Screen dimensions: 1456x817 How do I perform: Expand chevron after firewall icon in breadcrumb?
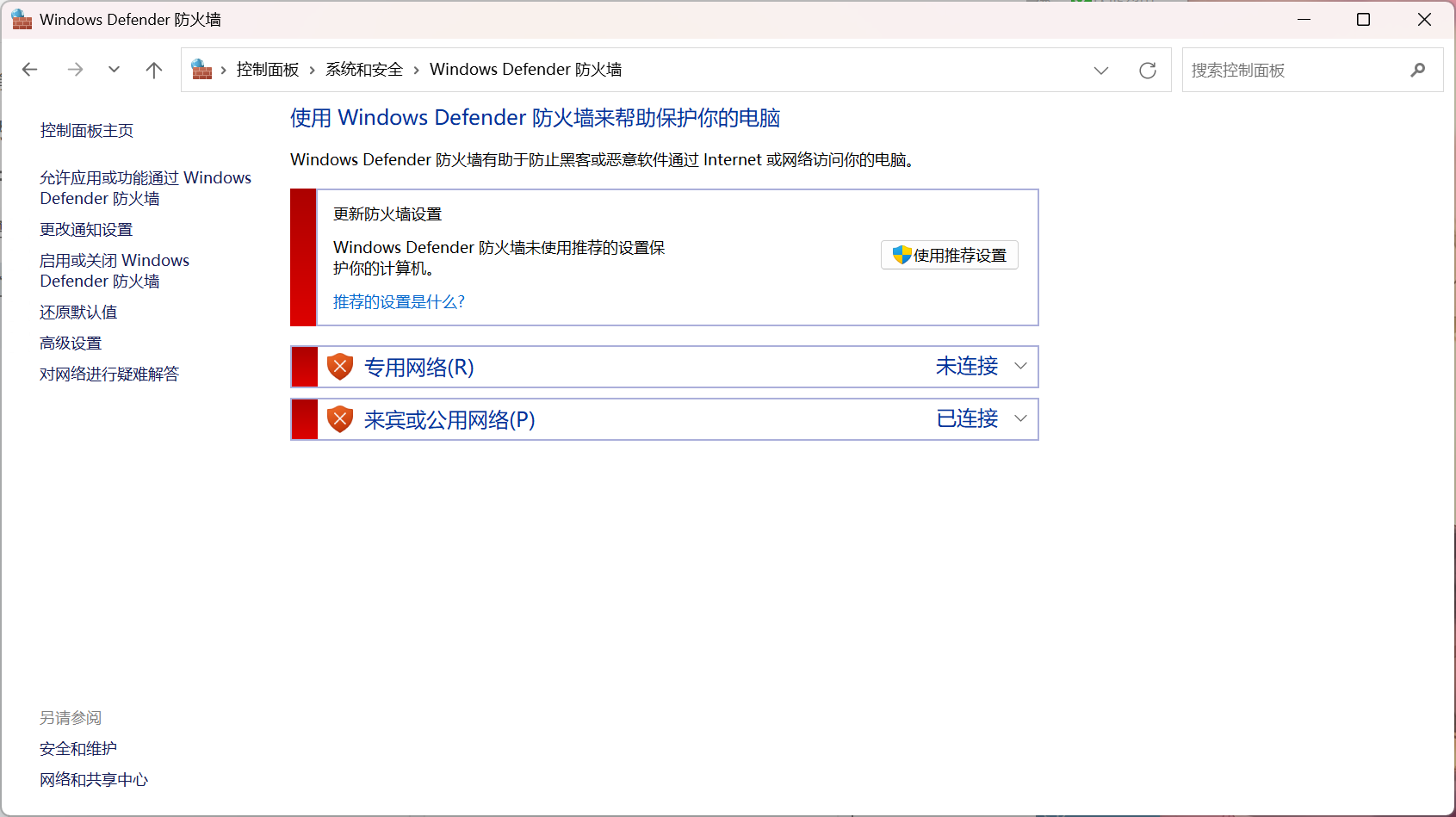(x=224, y=70)
